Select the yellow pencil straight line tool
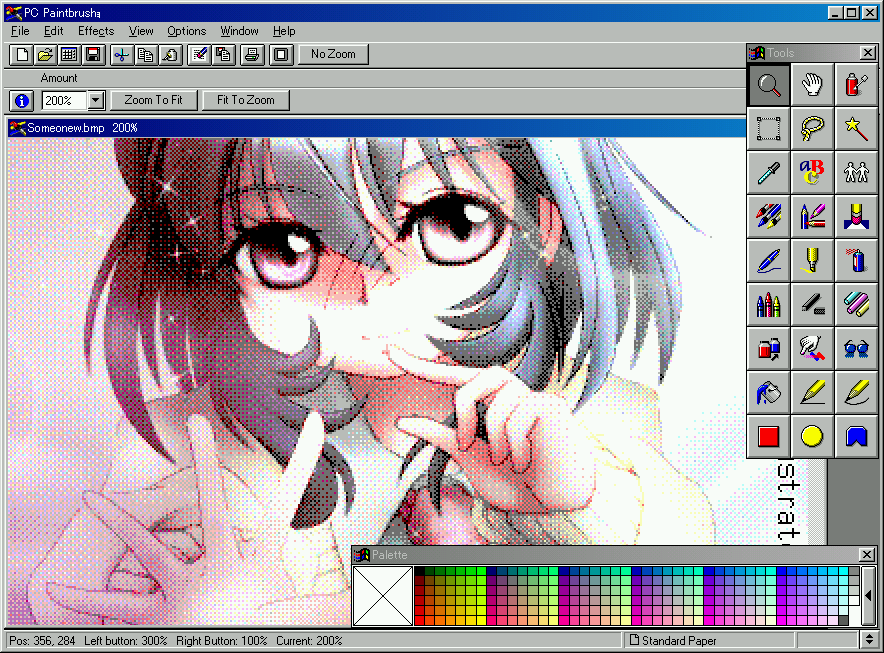Viewport: 884px width, 653px height. click(x=812, y=392)
